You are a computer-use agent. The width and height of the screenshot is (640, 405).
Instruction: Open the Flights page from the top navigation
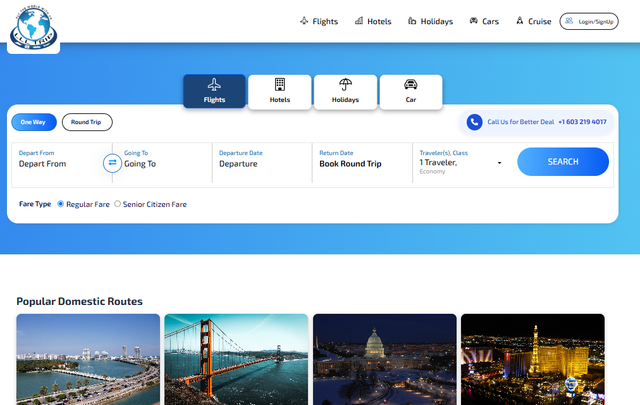(x=319, y=21)
